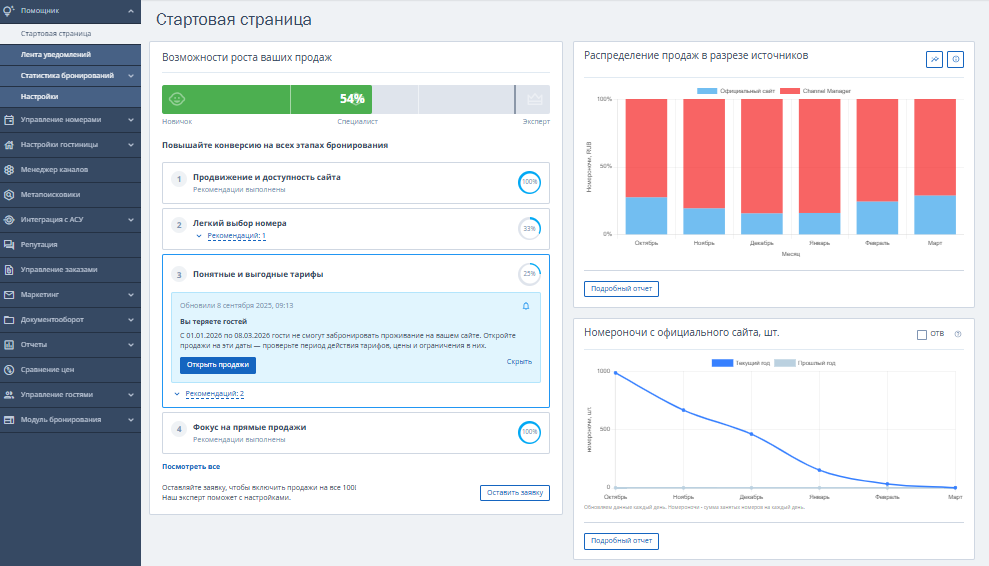Open Стартовая страница in the sidebar
989x566 pixels.
[x=71, y=33]
